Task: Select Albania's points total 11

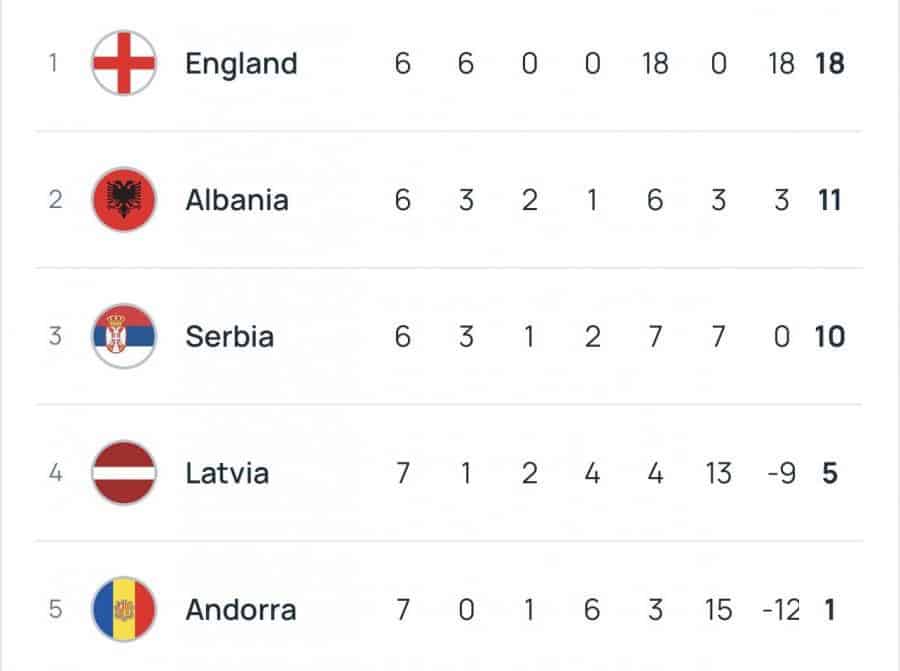Action: point(830,200)
